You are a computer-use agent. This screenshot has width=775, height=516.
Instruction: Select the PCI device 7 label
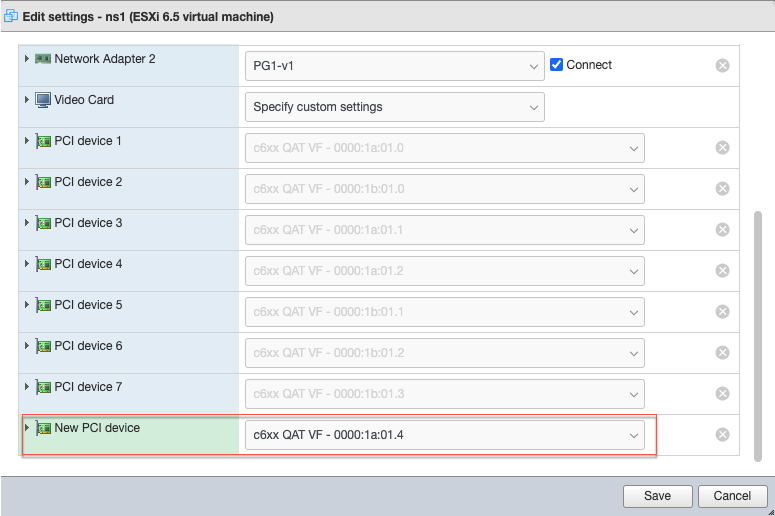(x=88, y=387)
